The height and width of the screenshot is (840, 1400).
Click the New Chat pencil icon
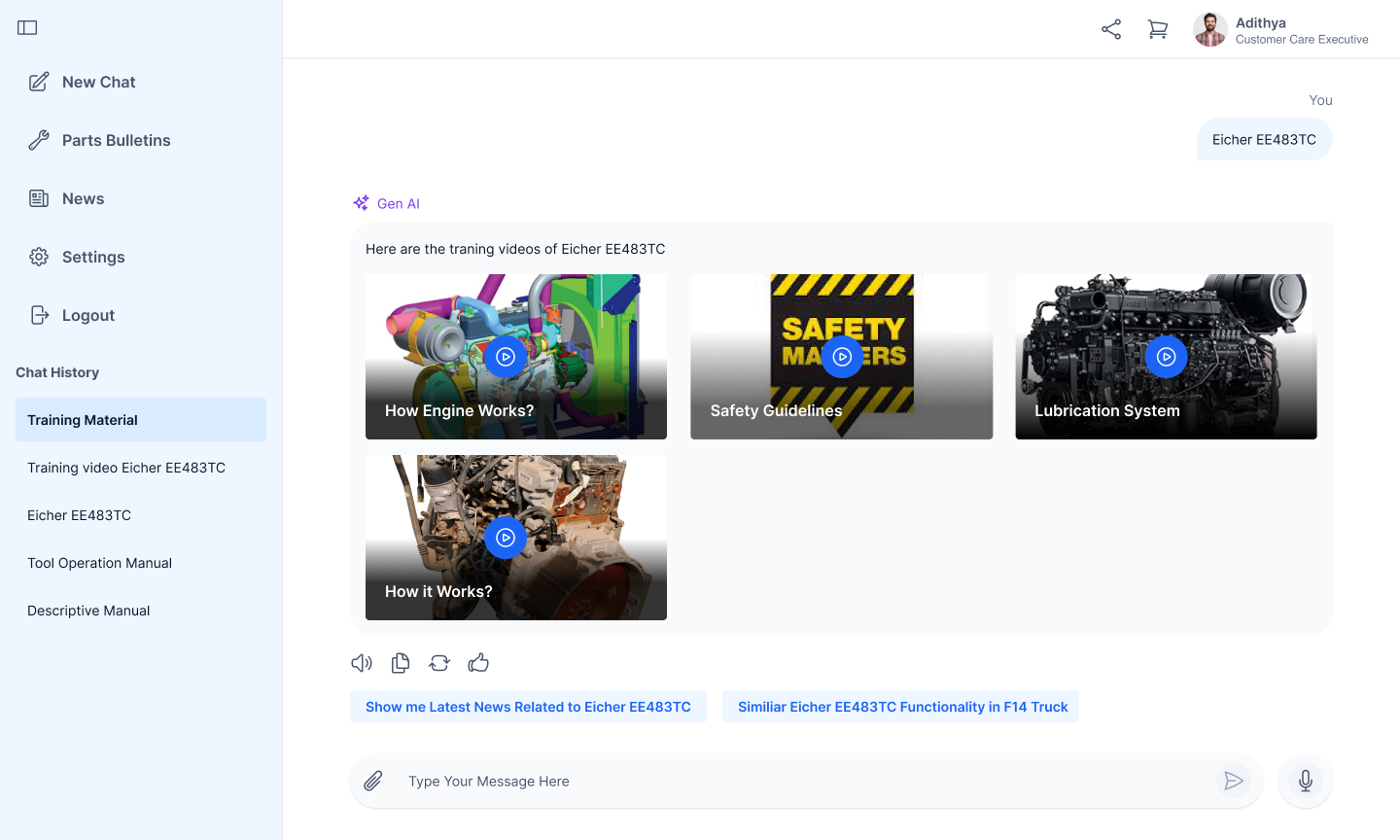[x=39, y=82]
